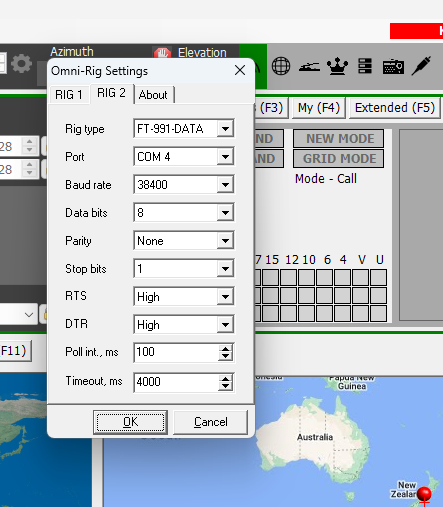
Task: Open the combo box chevron behind dialog
Action: [x=29, y=315]
